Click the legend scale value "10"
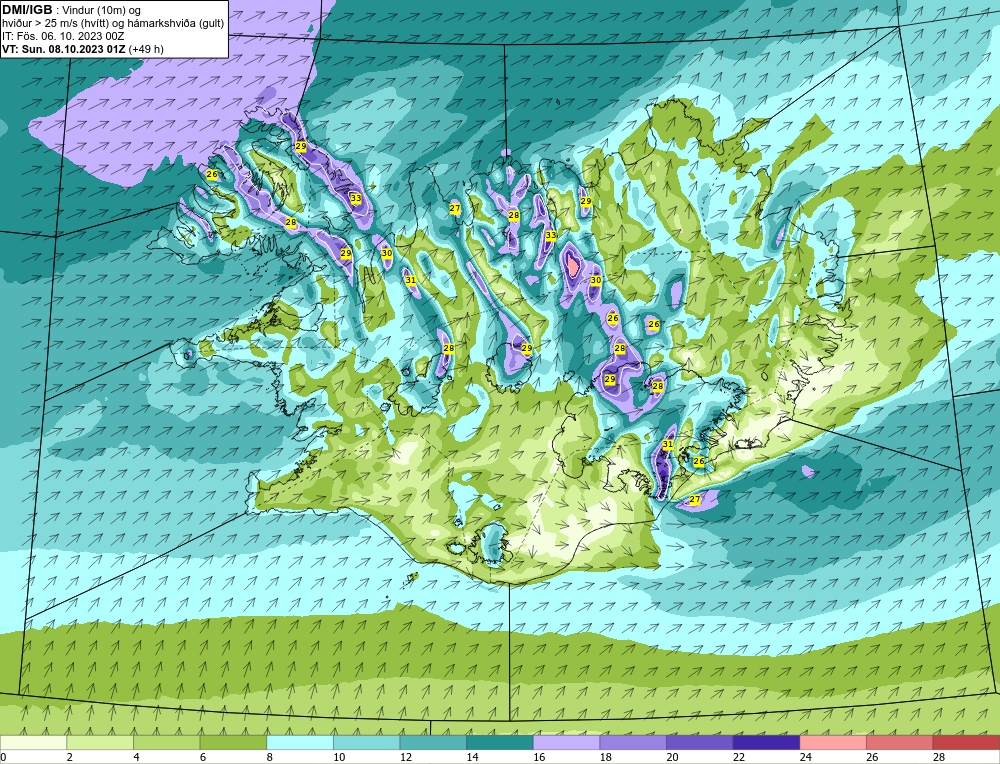1000x764 pixels. pos(339,758)
